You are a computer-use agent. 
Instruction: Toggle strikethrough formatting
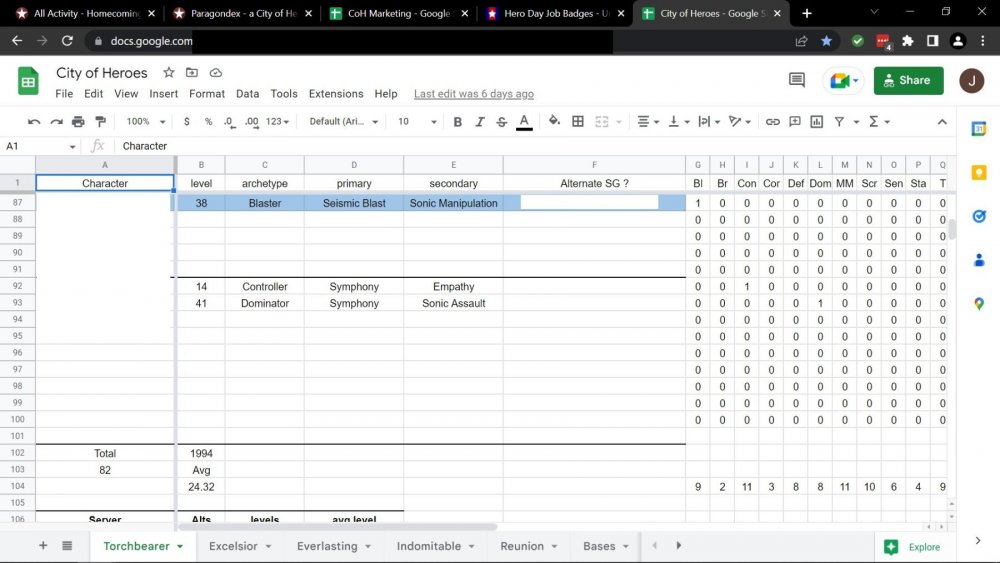(x=501, y=121)
